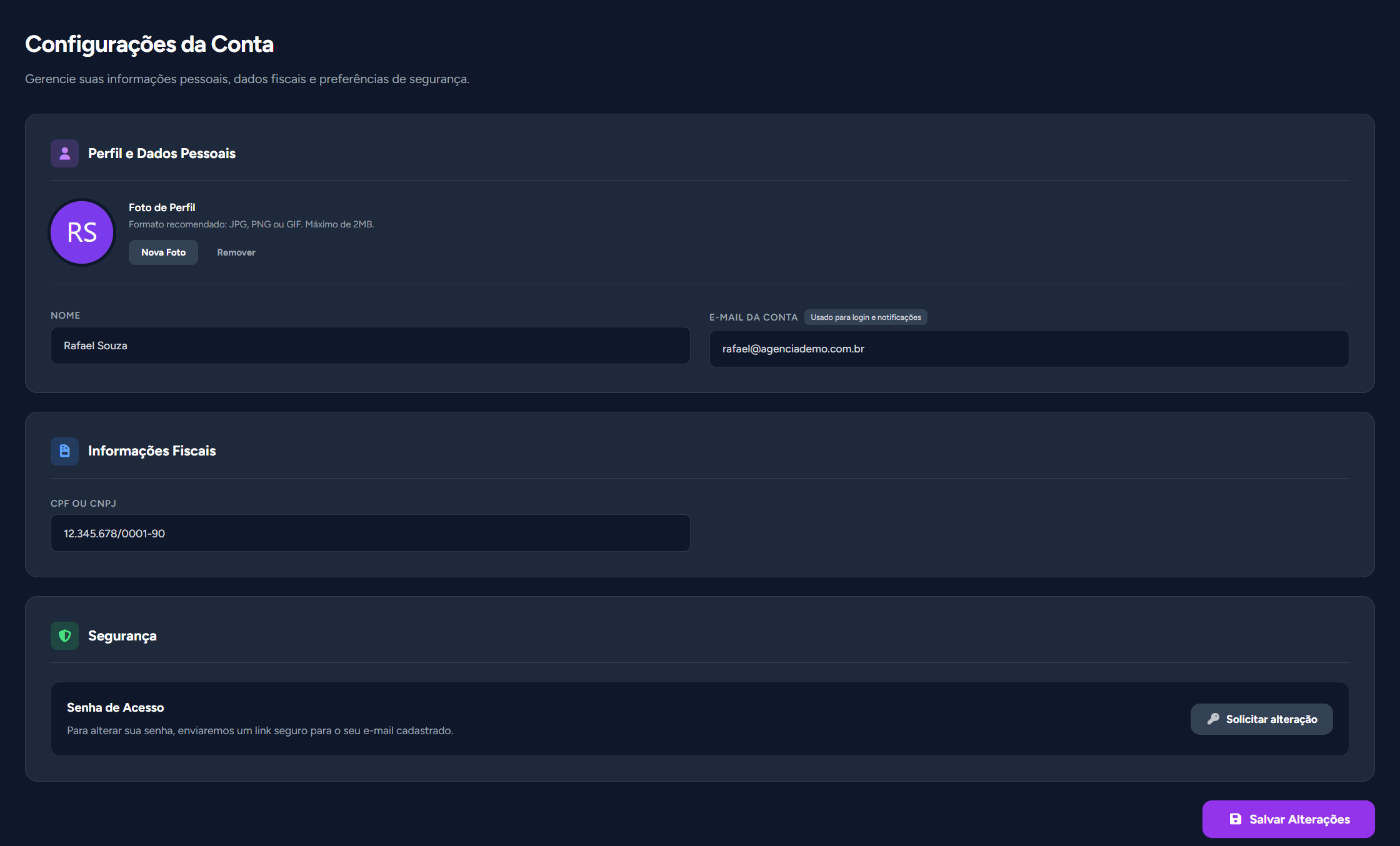Click the 'Formato recomendado: JPG, PNG ou GIF' hint
Viewport: 1400px width, 846px height.
(251, 224)
